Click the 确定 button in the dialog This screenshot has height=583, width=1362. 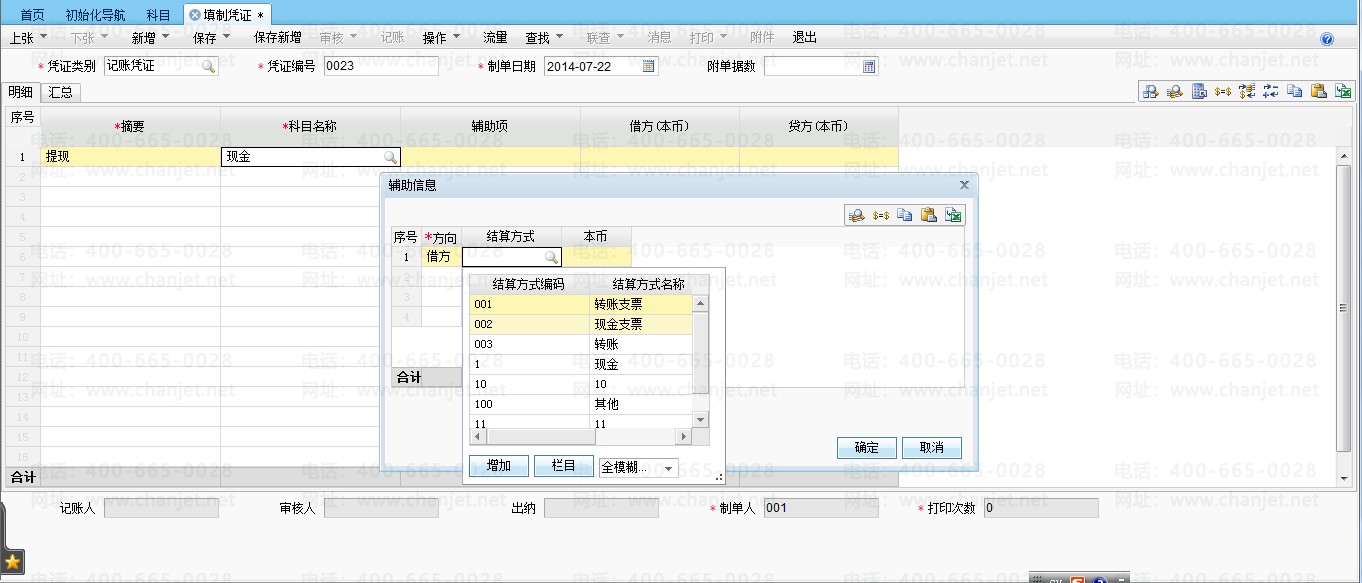[866, 447]
